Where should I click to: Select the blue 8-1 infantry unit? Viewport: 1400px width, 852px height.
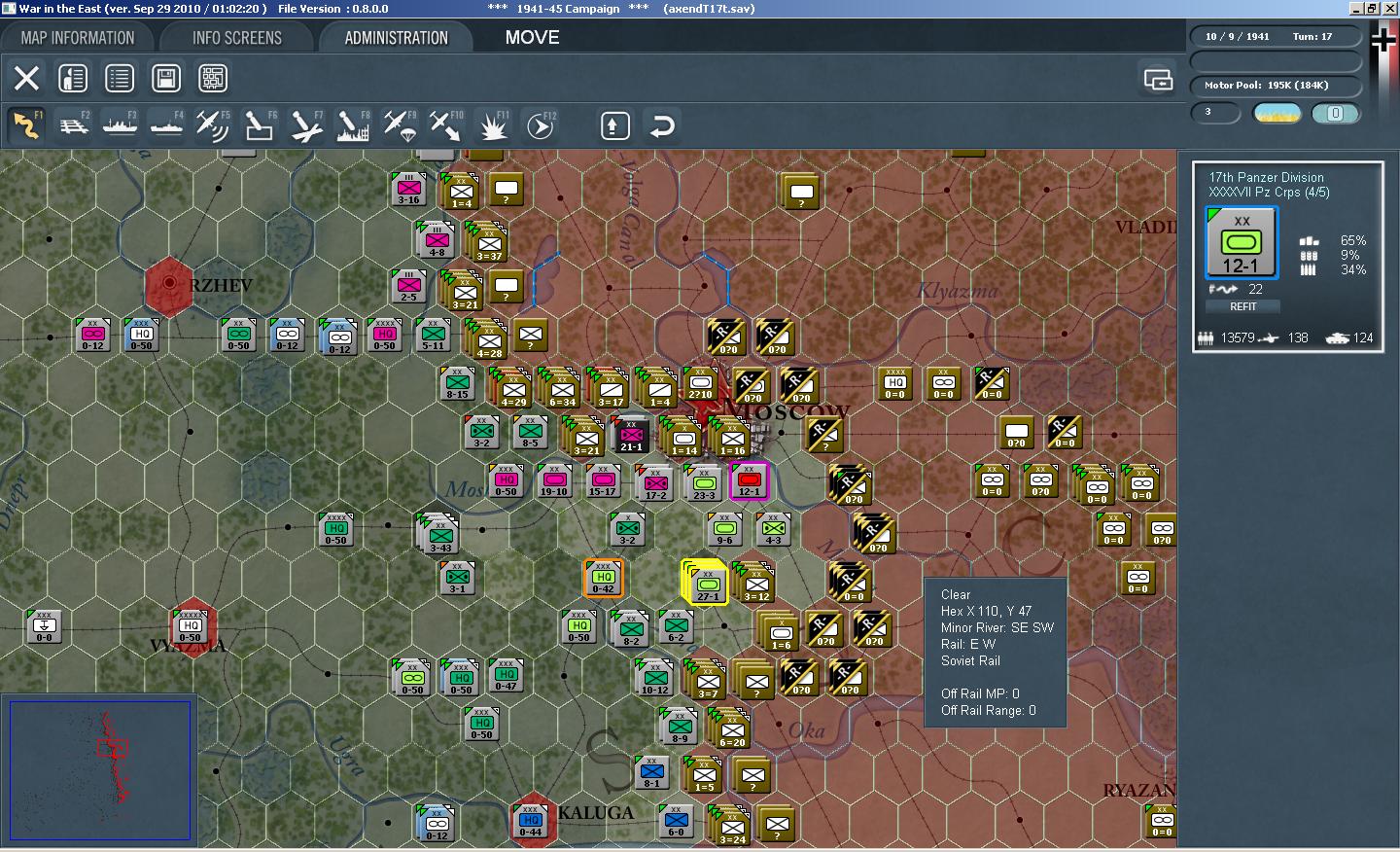pos(651,772)
